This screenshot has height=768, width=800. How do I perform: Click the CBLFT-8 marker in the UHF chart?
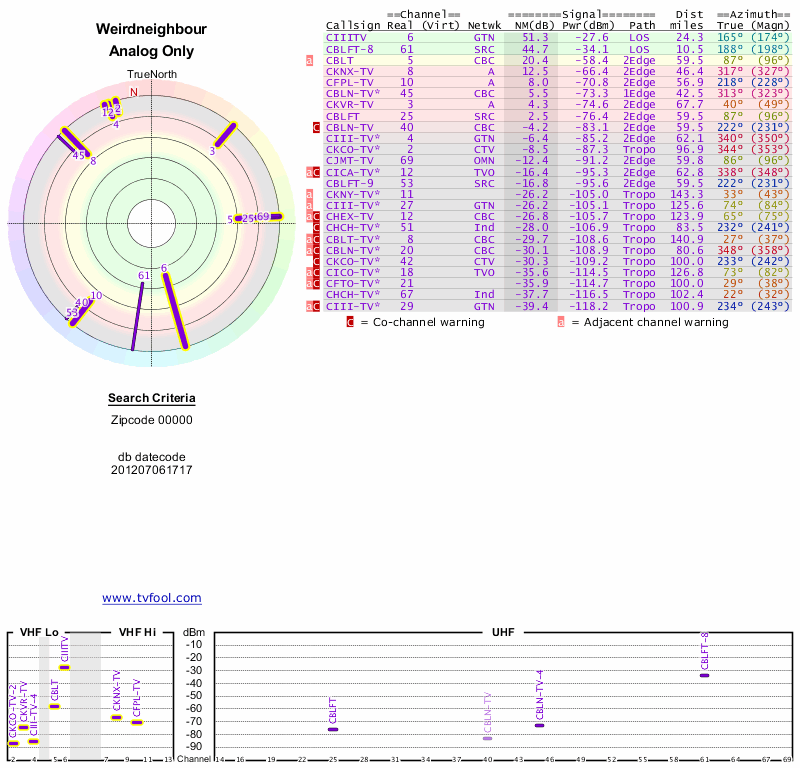(x=705, y=676)
